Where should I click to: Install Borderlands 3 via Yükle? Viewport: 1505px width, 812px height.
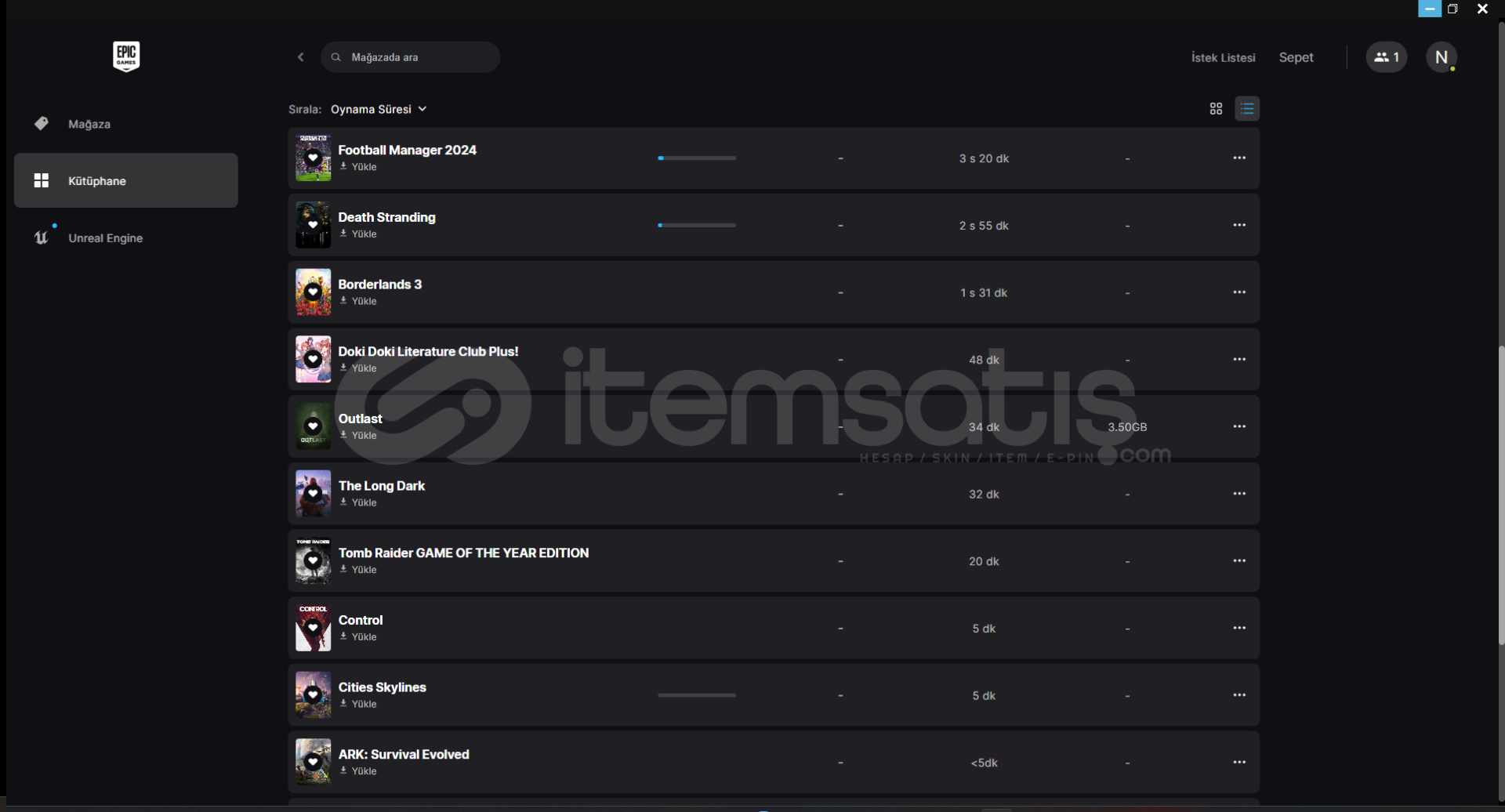(358, 302)
